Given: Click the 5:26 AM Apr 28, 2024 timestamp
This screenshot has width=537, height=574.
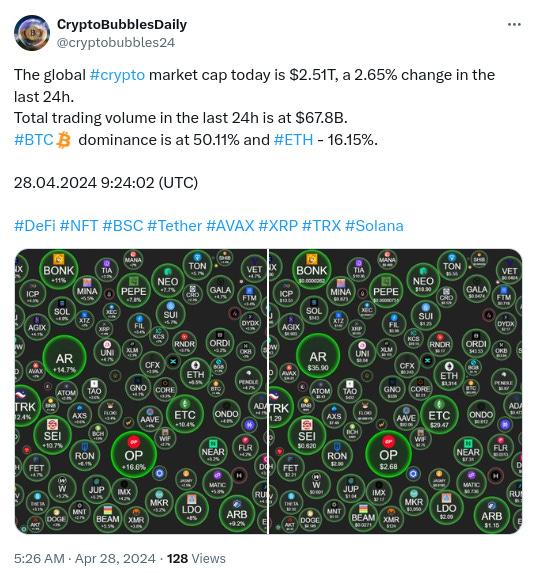Looking at the screenshot, I should coord(85,559).
